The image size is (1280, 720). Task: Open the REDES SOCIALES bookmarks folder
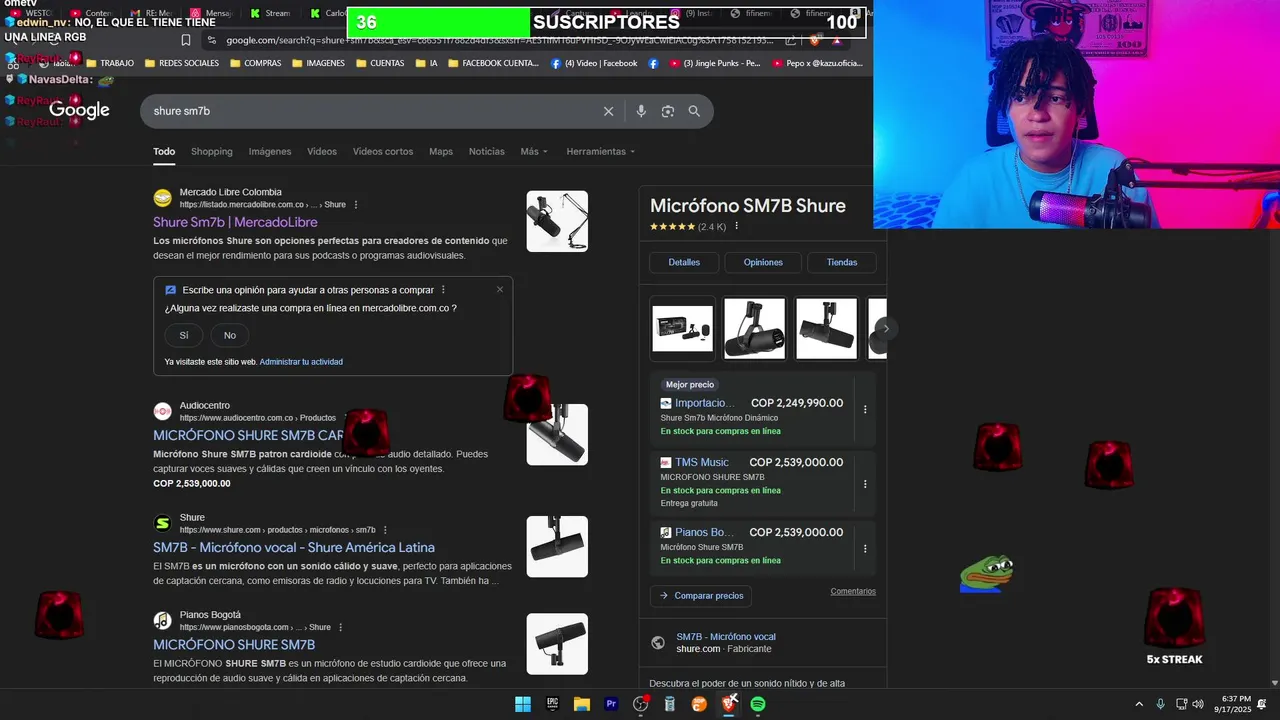tap(181, 63)
